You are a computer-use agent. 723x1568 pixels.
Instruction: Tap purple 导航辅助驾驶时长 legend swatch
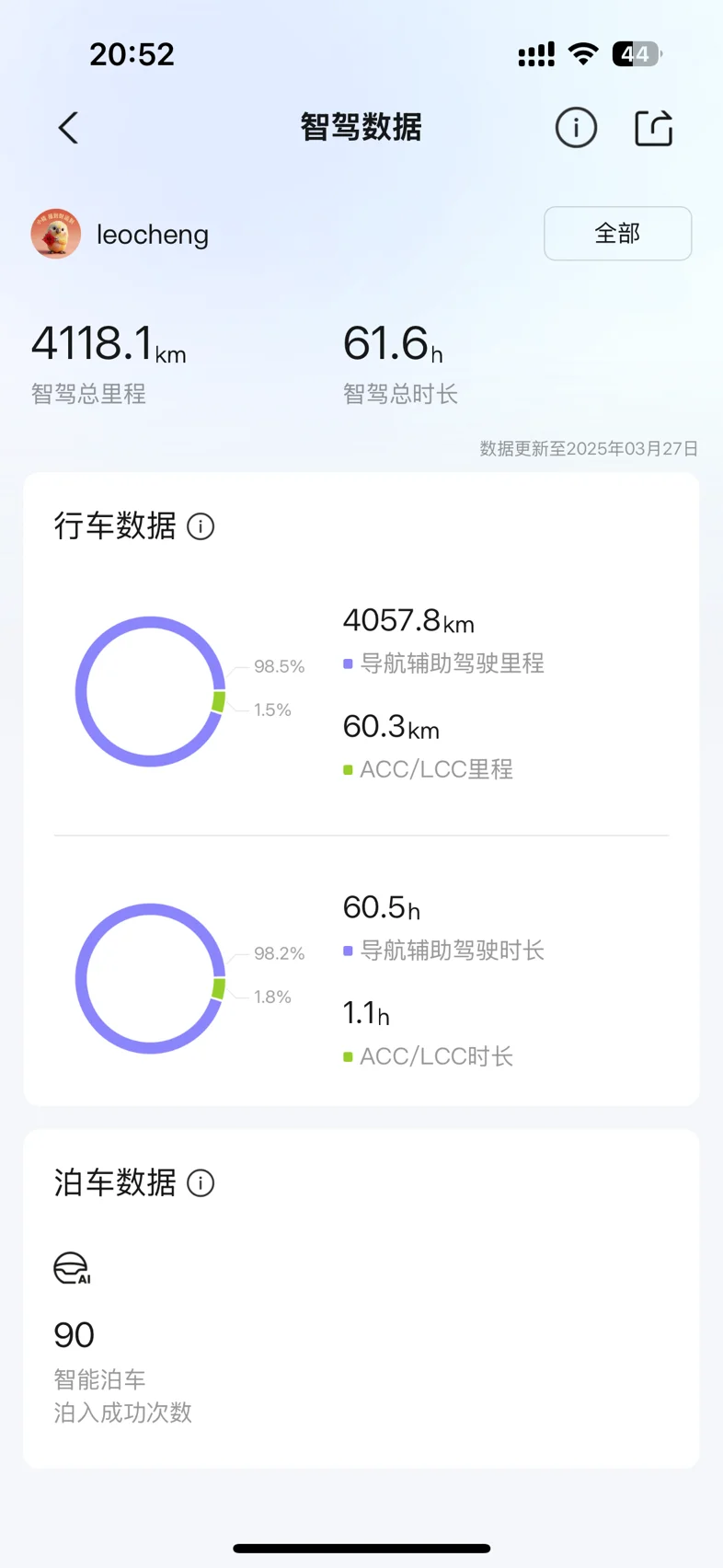click(x=348, y=951)
